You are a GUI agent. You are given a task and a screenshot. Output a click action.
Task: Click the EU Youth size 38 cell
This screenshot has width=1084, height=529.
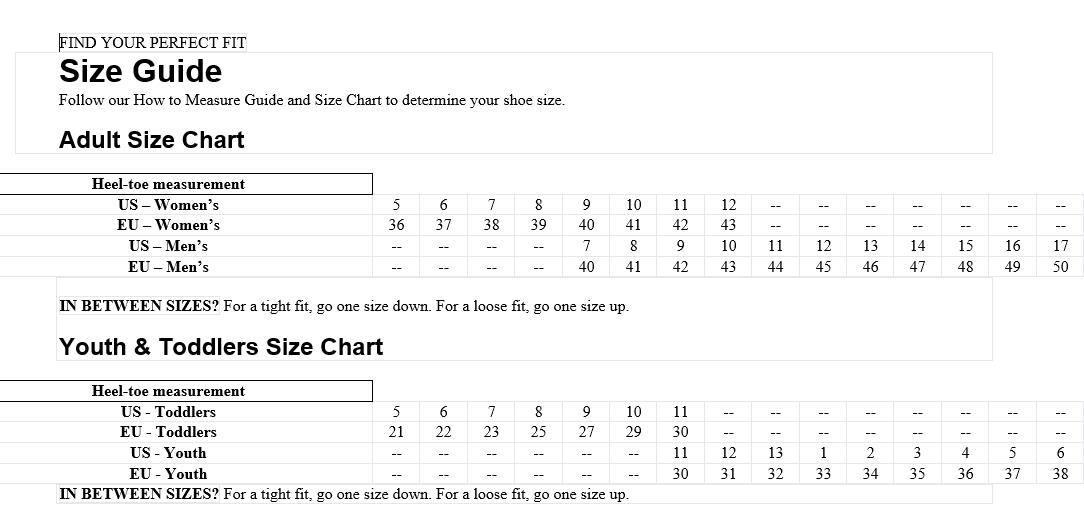(1060, 474)
